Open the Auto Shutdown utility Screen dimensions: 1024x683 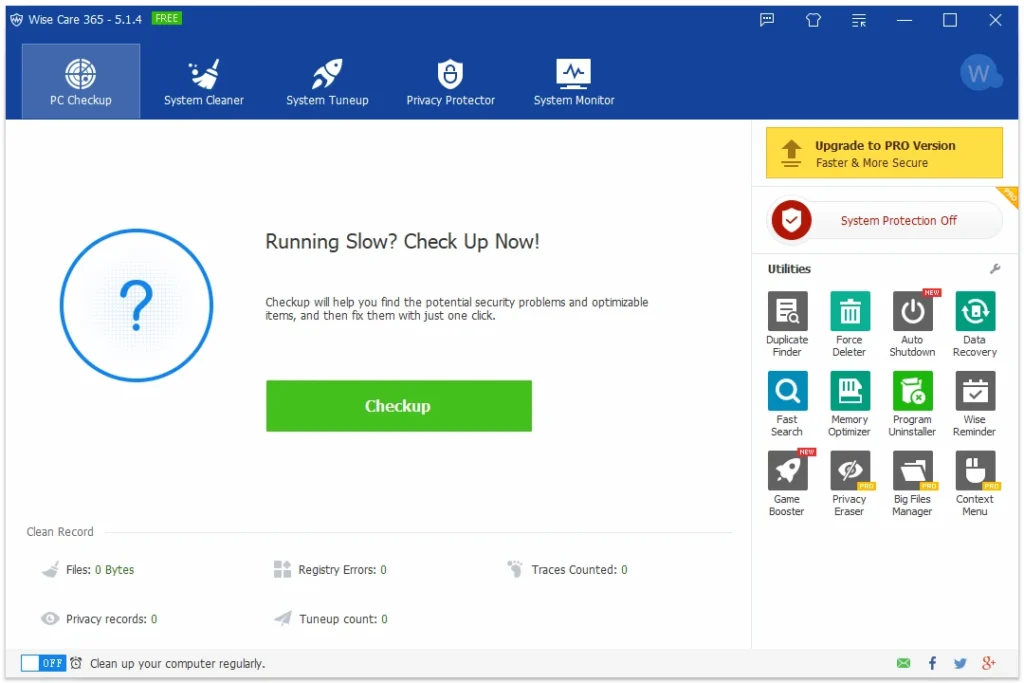point(912,312)
